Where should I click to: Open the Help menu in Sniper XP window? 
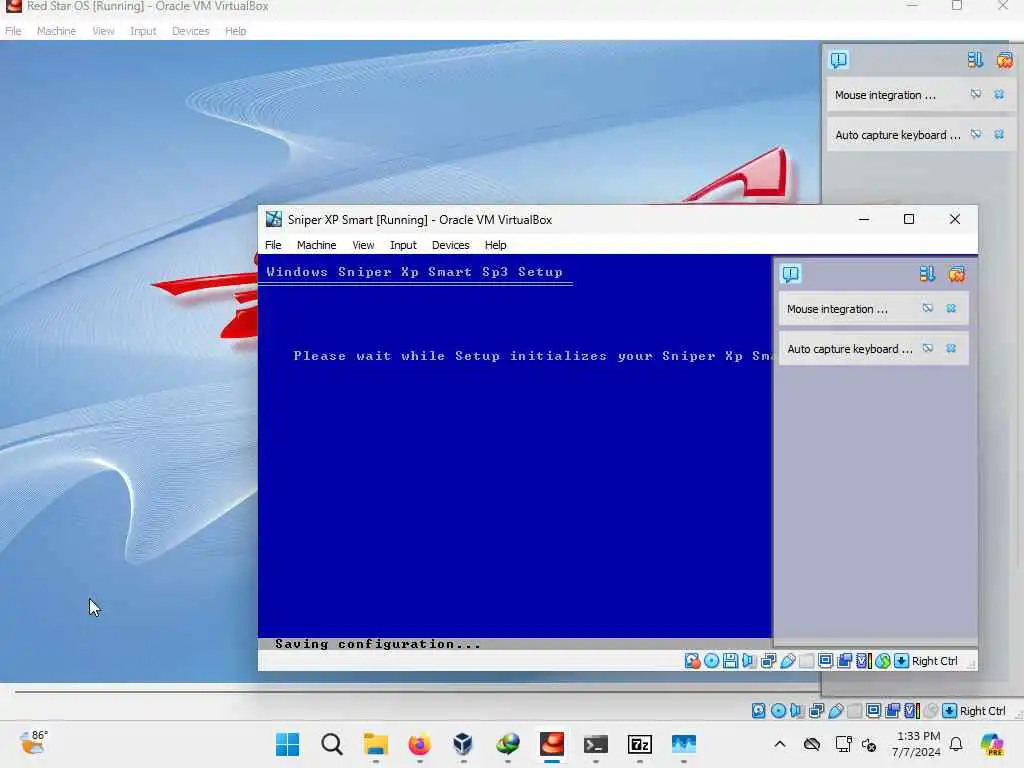click(496, 245)
